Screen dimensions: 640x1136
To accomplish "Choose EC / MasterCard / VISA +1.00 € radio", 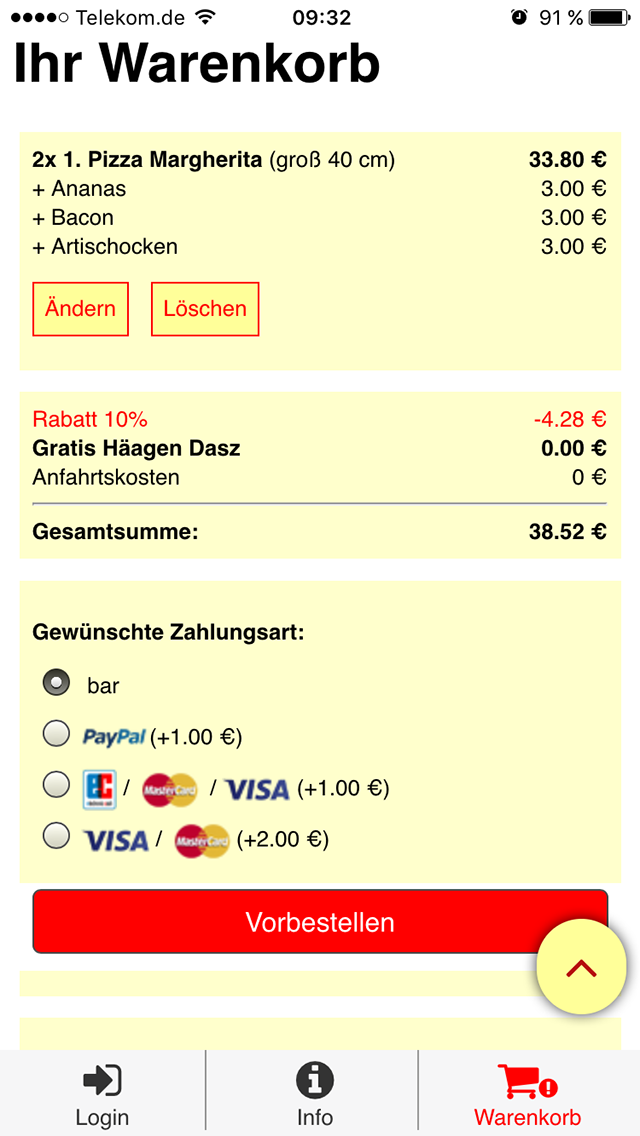I will [57, 785].
